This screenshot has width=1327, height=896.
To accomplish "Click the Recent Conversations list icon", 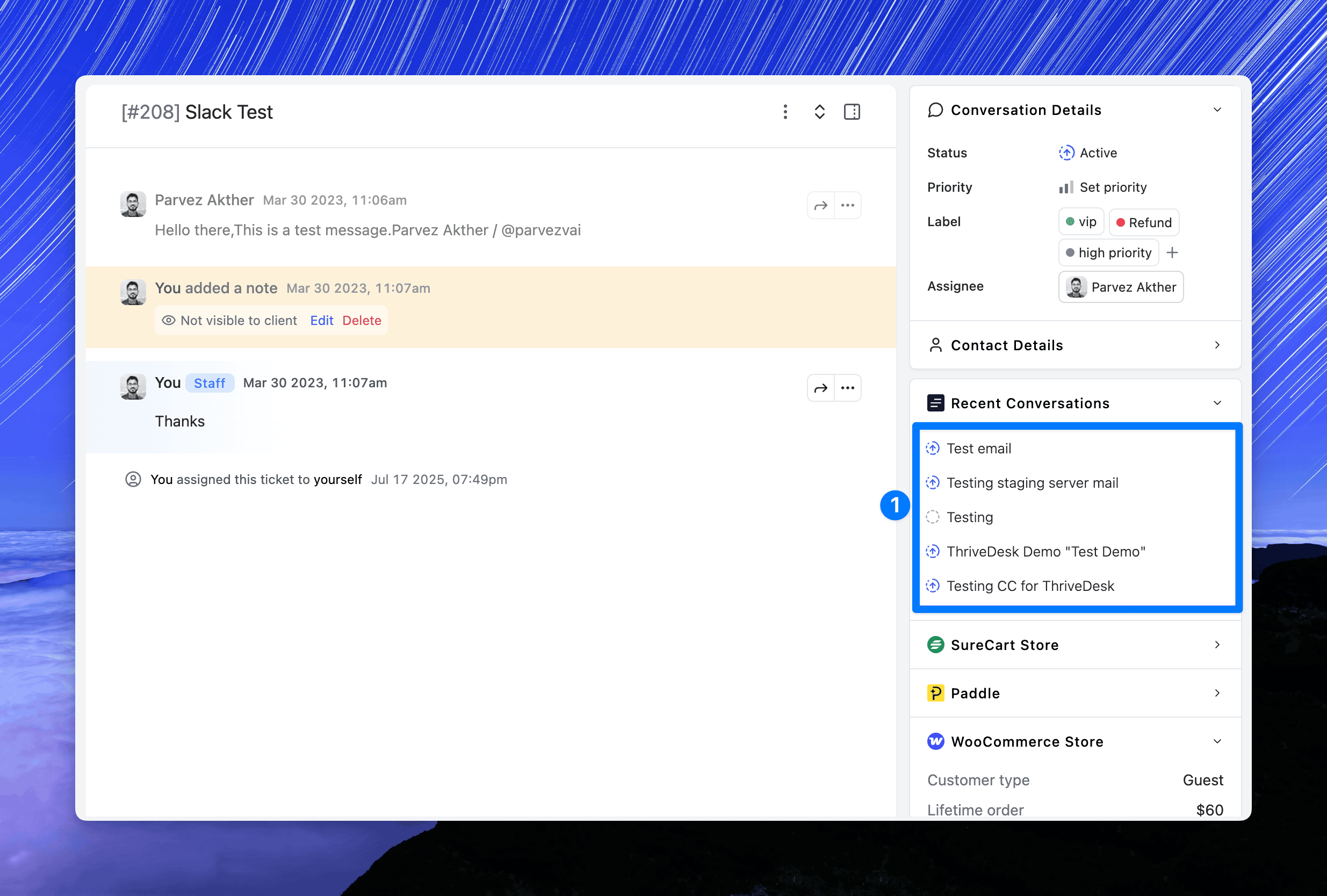I will 935,403.
